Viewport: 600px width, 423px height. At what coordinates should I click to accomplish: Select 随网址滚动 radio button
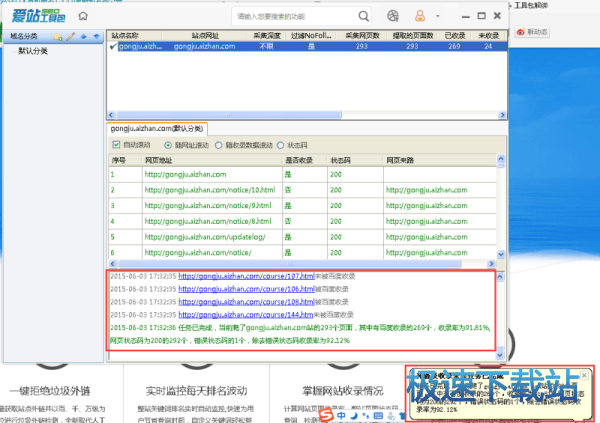168,145
